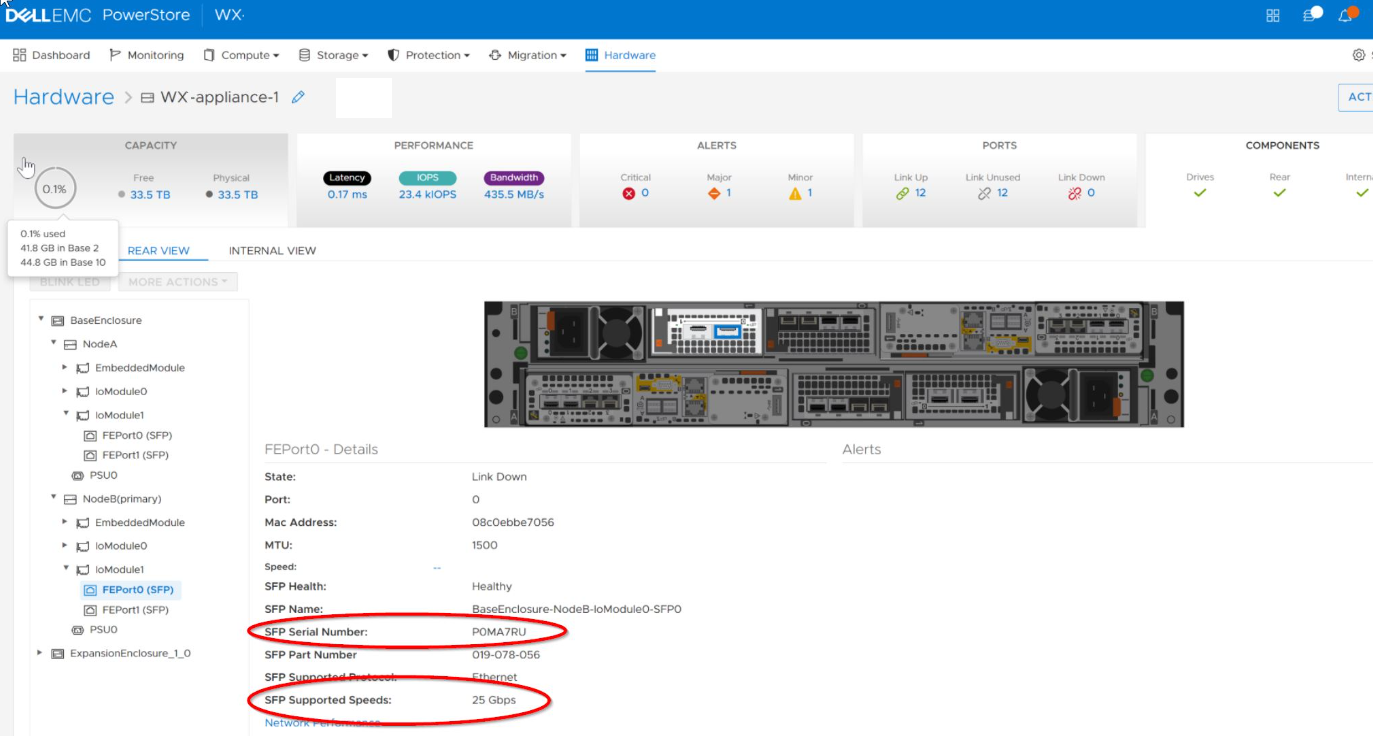Click the settings gear icon
Screen dimensions: 1373x736
[1358, 55]
